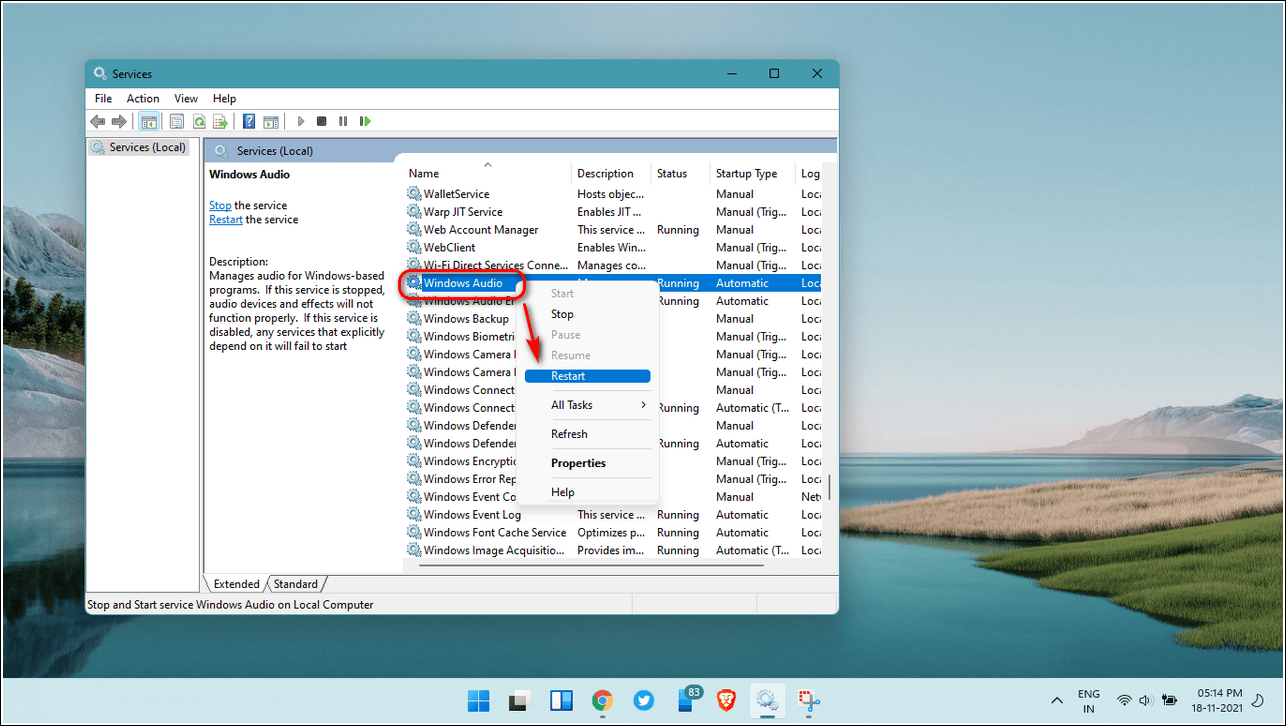Click the Restart the service link
Image resolution: width=1286 pixels, height=726 pixels.
(225, 219)
